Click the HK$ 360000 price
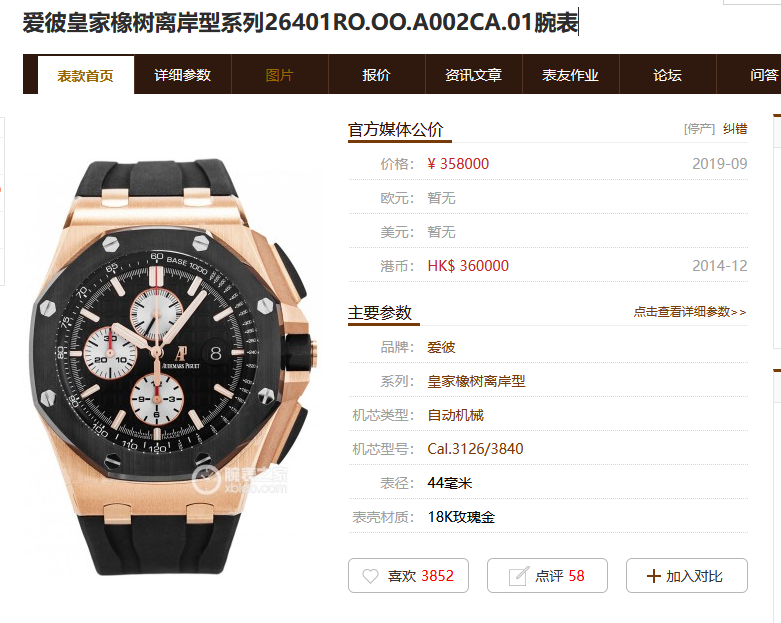Screen dimensions: 781x623 tap(468, 265)
